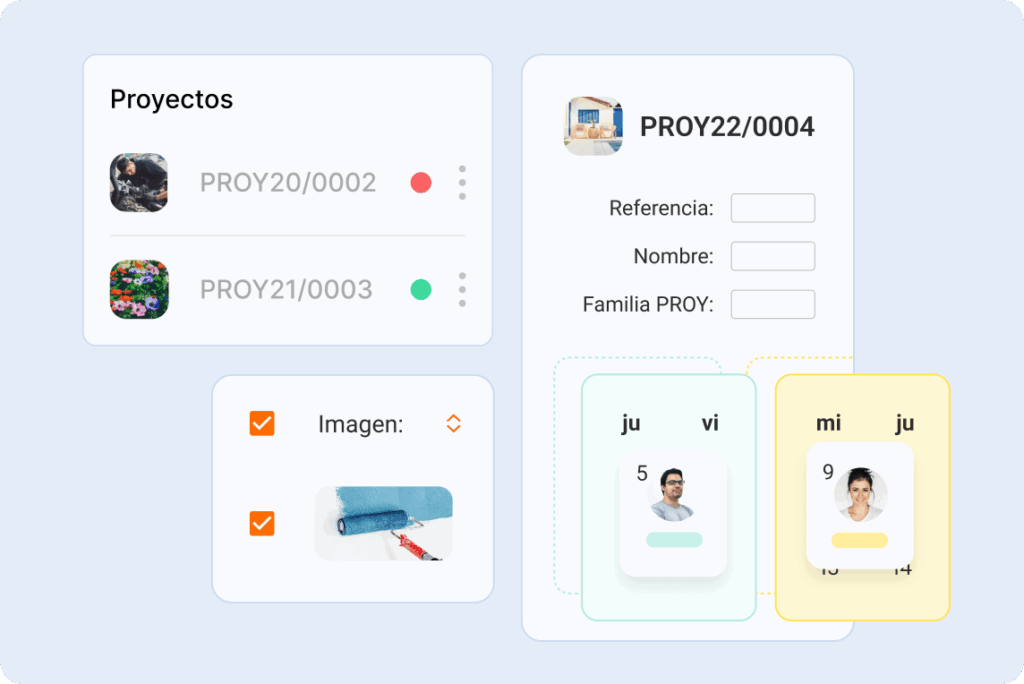Click the red status dot for PROY20/0002
This screenshot has width=1024, height=684.
pyautogui.click(x=421, y=183)
